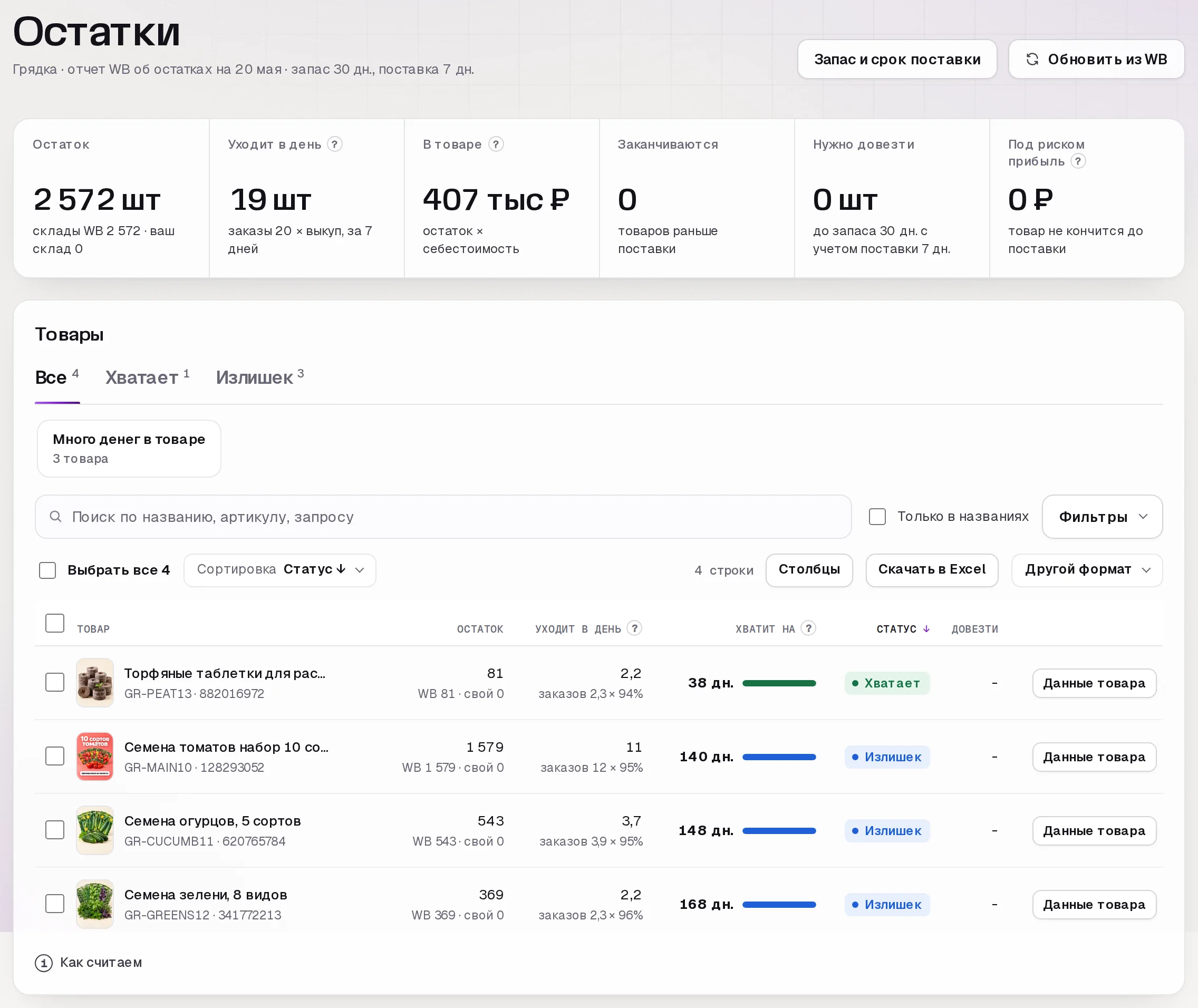Click help icon in Уходит в день column header
The height and width of the screenshot is (1008, 1198).
tap(634, 628)
